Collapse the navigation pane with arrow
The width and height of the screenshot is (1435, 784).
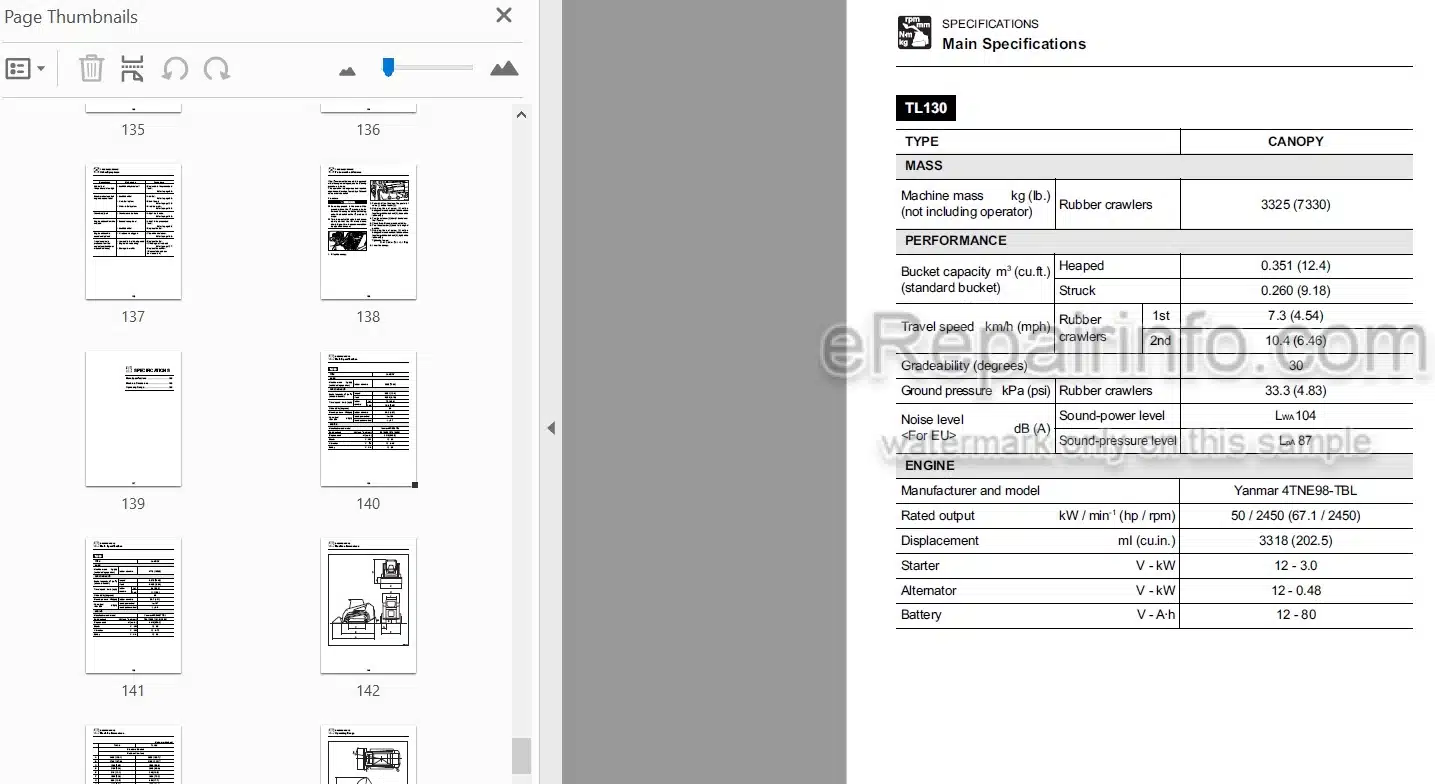550,428
